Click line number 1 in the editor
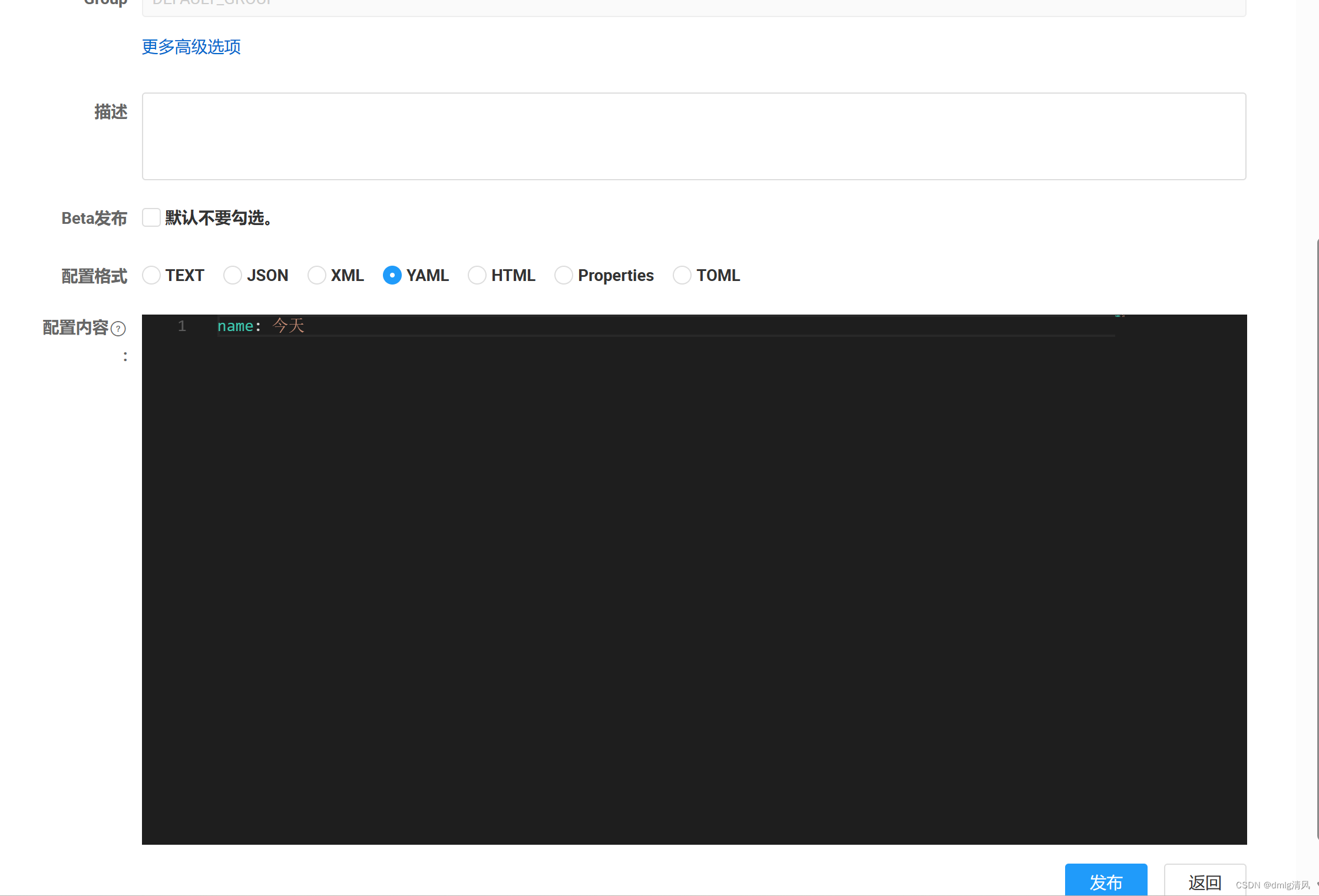 pos(182,326)
